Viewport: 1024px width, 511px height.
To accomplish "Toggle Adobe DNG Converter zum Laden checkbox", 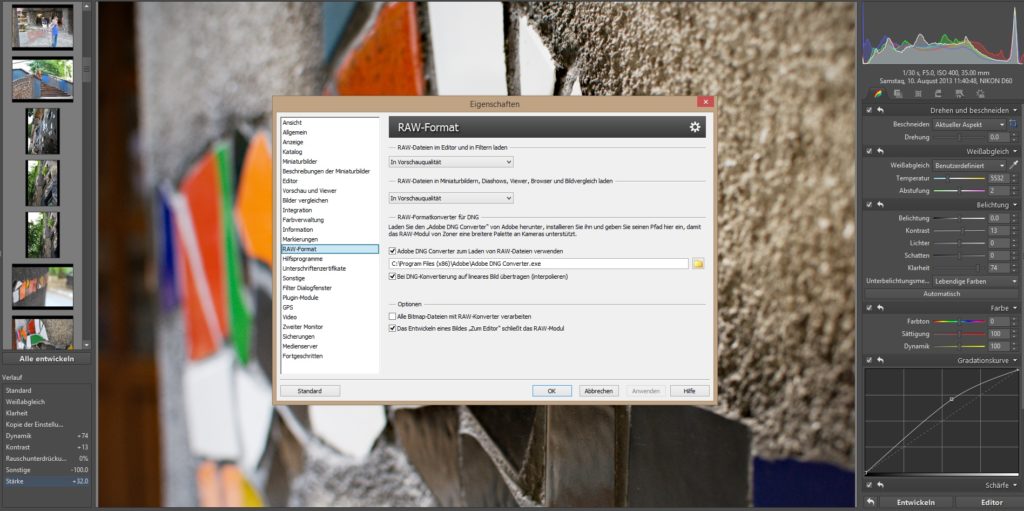I will click(x=392, y=251).
